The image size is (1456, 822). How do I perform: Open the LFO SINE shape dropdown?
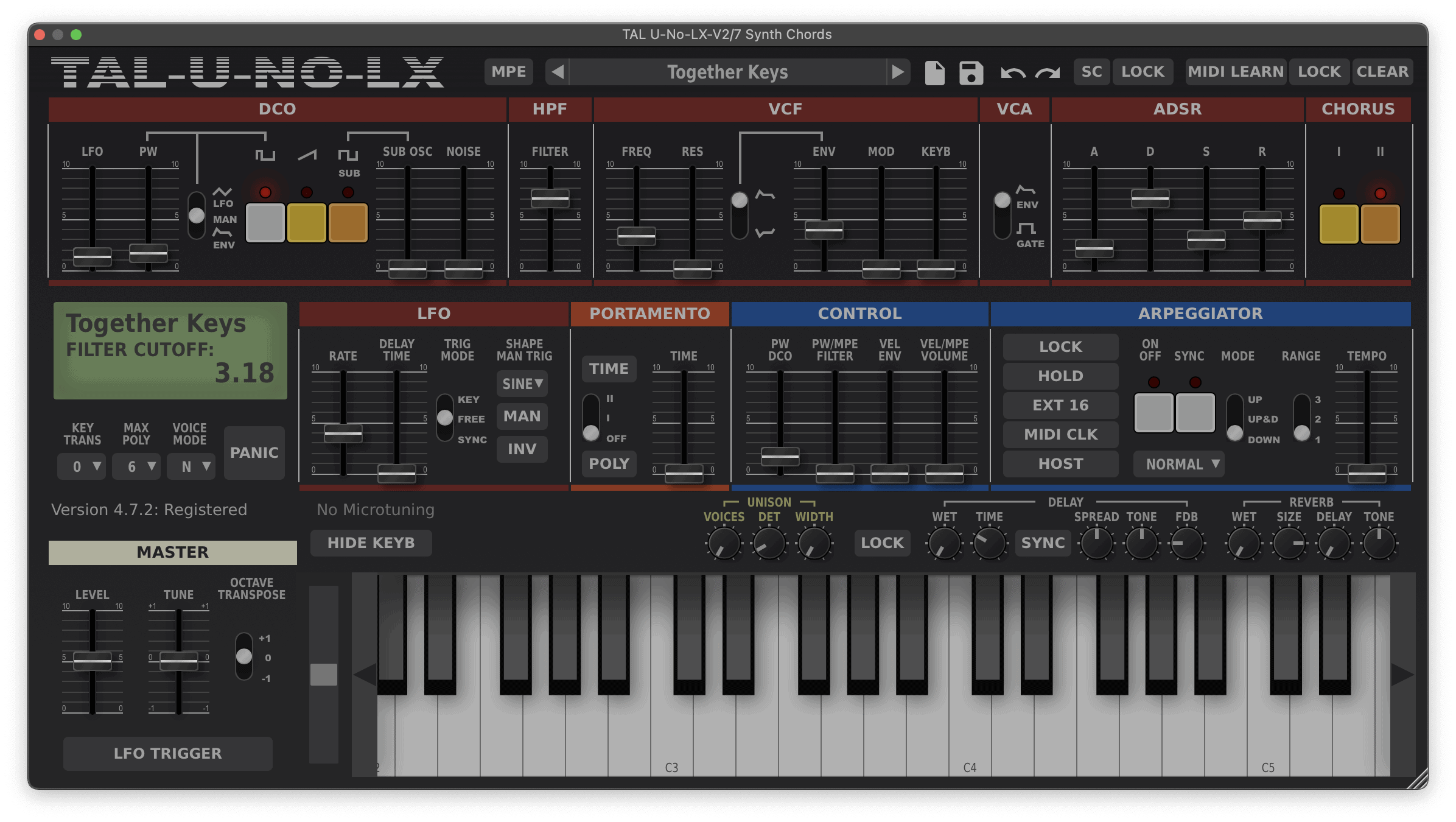pos(522,384)
